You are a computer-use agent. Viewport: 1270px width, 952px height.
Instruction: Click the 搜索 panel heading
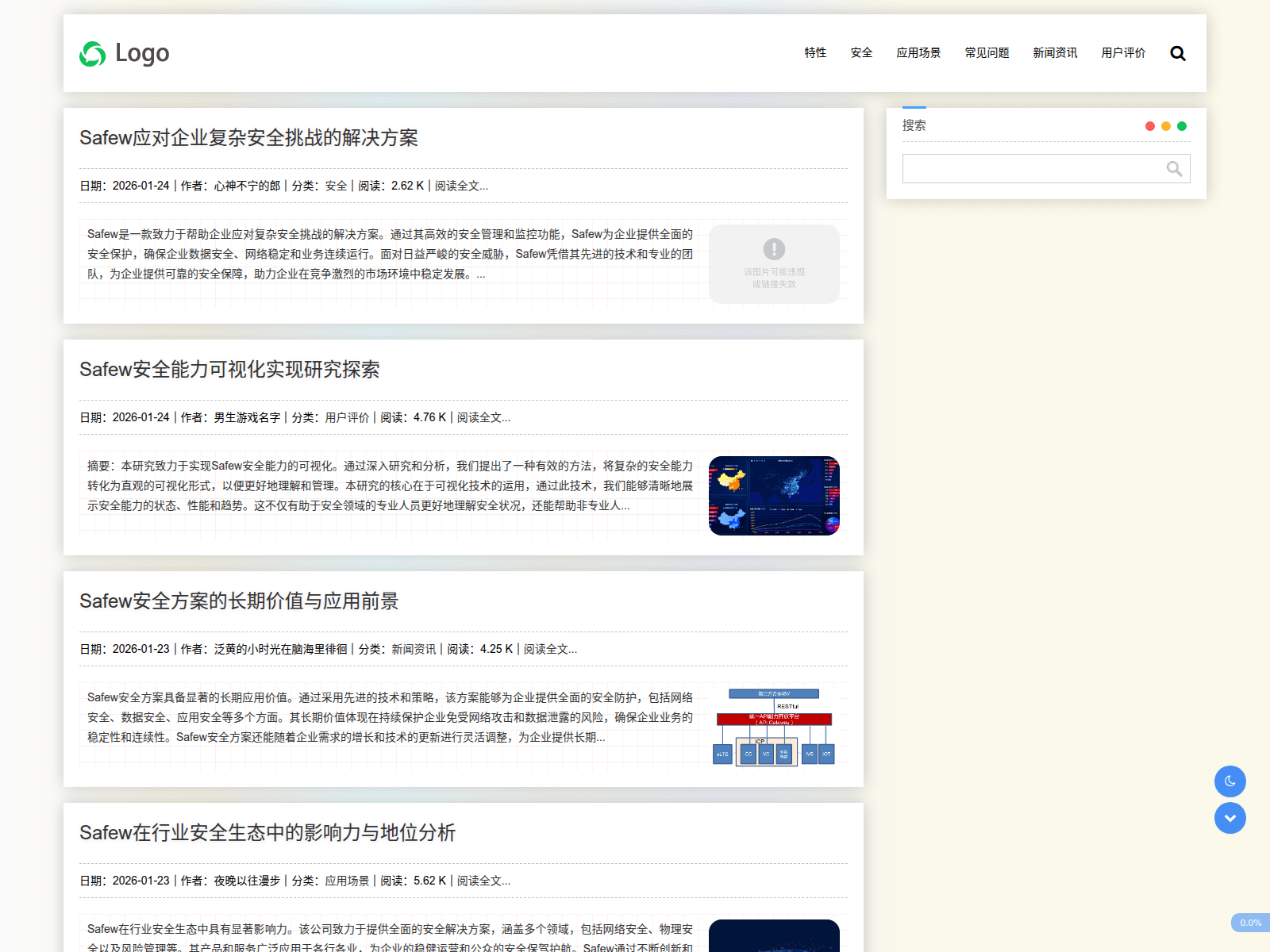point(914,125)
